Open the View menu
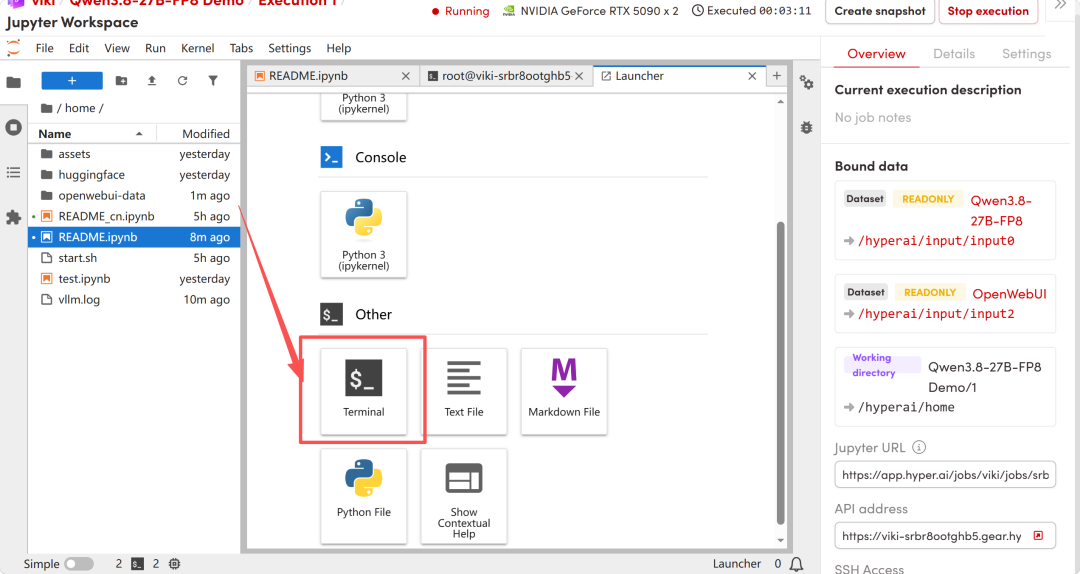This screenshot has height=574, width=1080. coord(116,48)
